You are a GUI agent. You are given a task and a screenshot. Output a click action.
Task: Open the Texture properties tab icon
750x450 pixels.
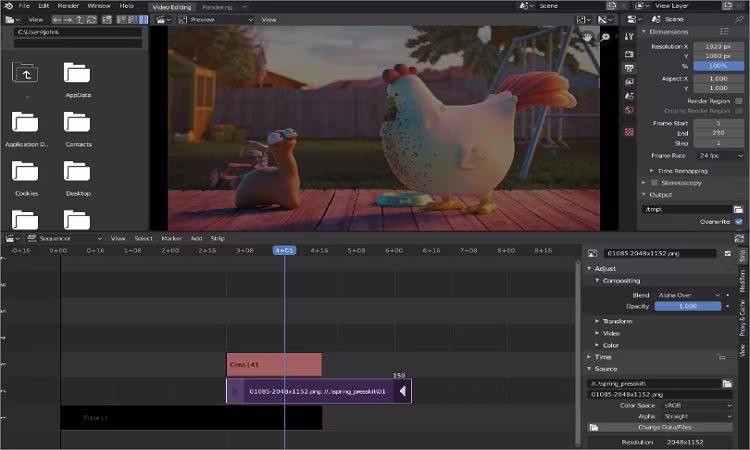(629, 132)
